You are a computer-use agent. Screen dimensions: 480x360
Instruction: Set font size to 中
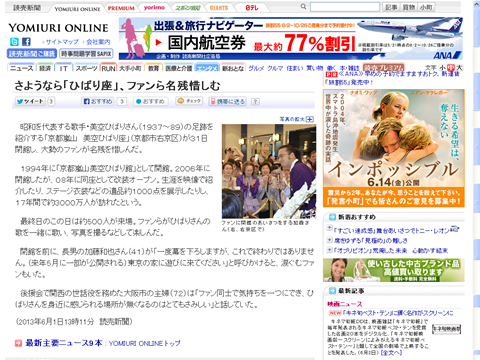[x=451, y=68]
